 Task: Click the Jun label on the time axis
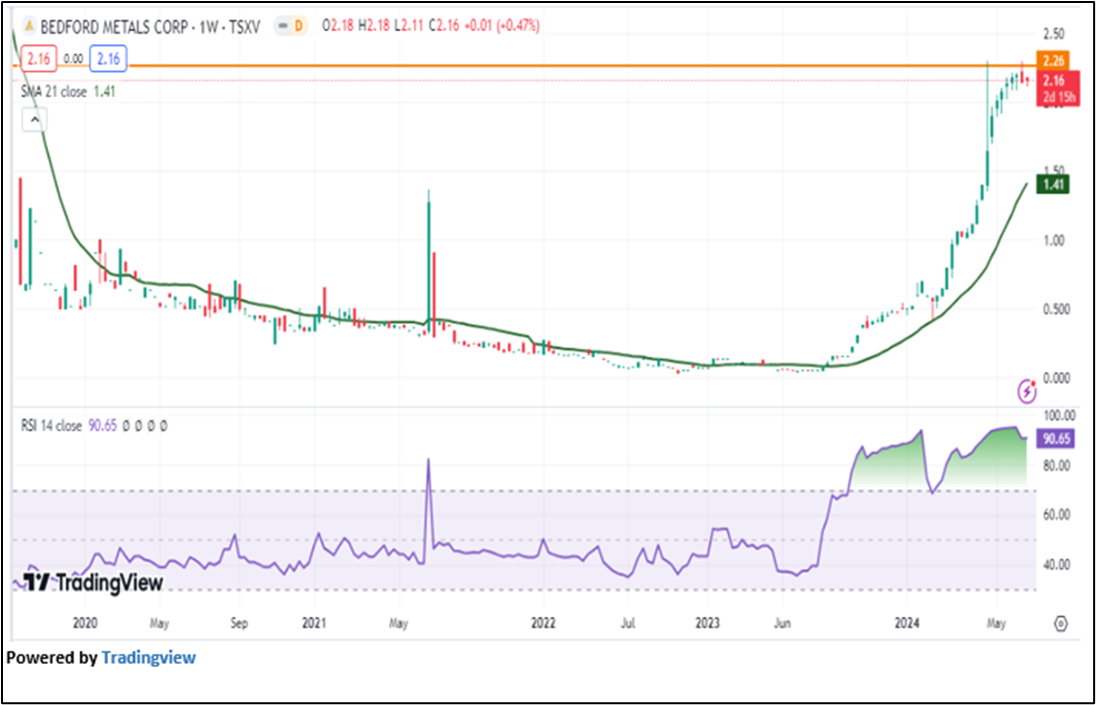[782, 623]
